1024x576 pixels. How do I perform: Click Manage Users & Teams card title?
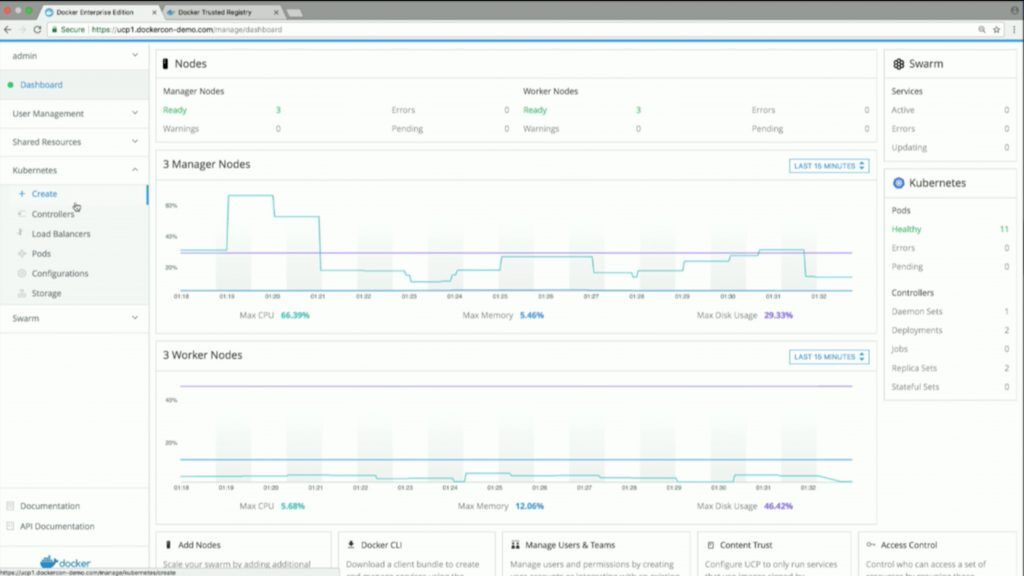(x=570, y=545)
